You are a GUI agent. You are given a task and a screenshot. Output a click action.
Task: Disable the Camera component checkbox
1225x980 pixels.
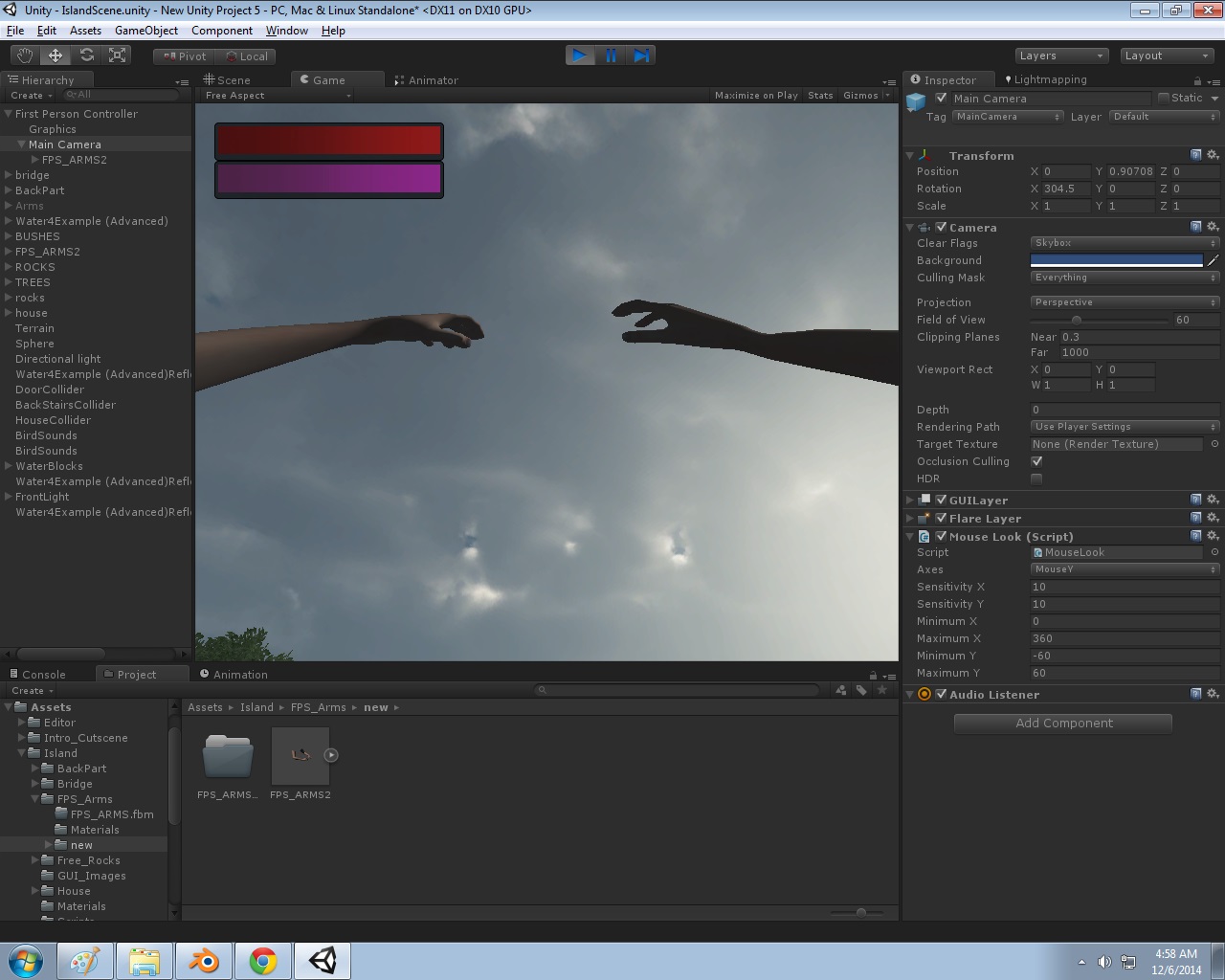[941, 227]
